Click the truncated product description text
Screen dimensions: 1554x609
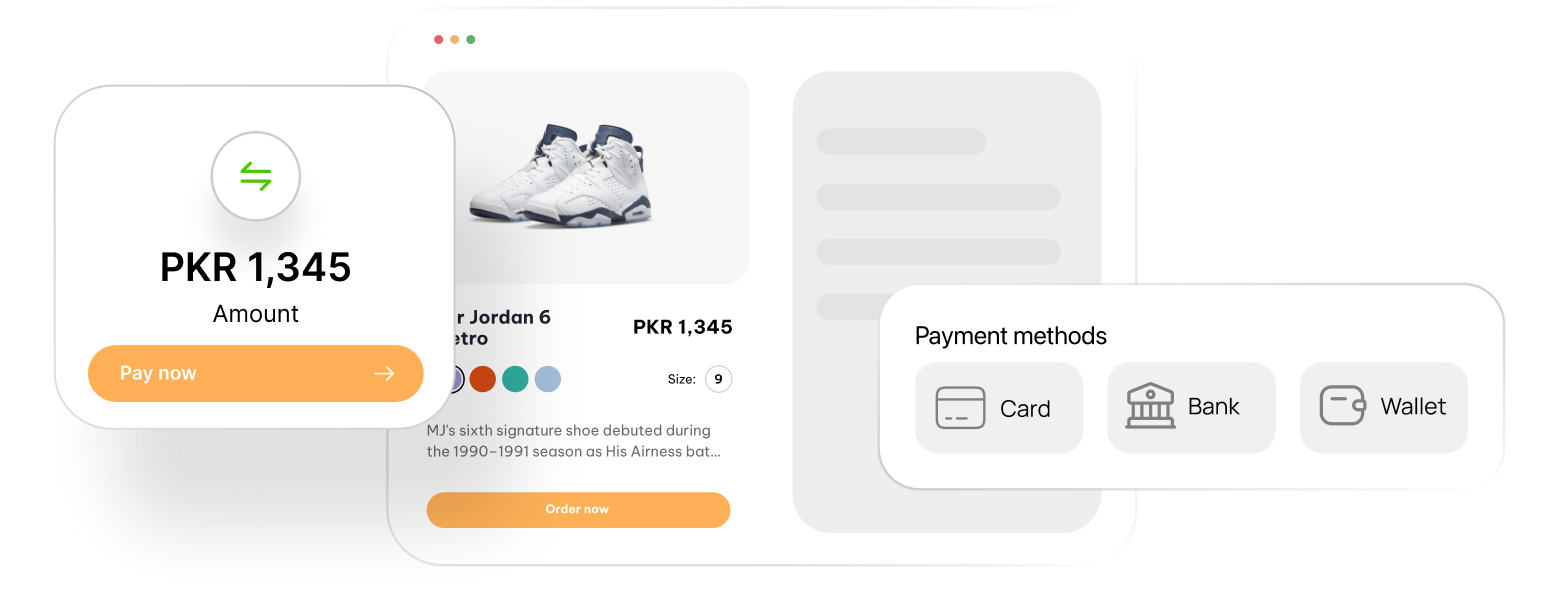(574, 441)
